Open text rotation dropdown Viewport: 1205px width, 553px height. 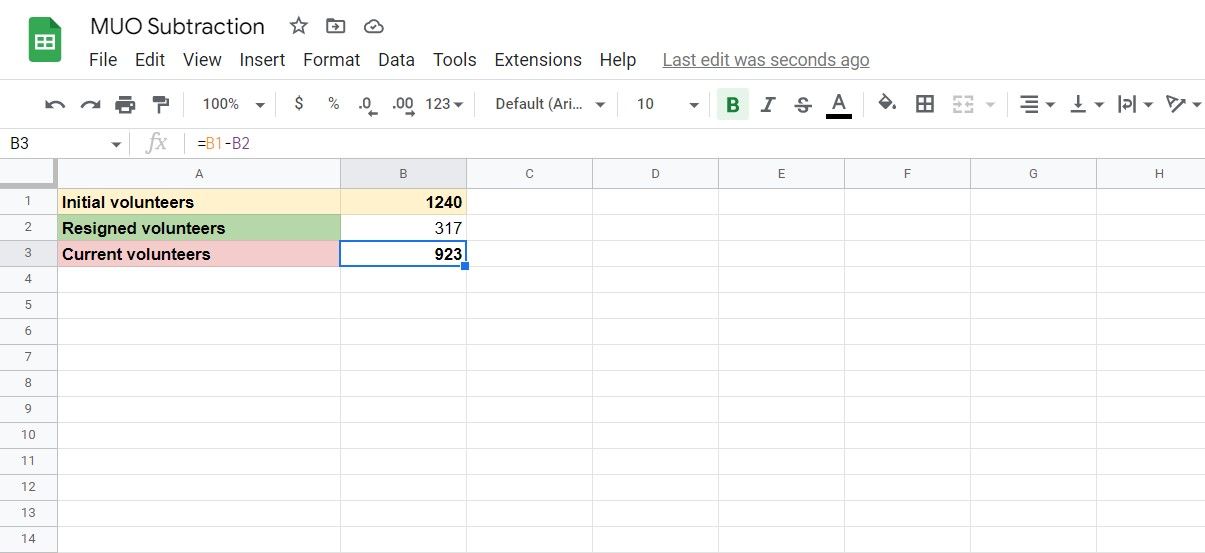pyautogui.click(x=1184, y=104)
